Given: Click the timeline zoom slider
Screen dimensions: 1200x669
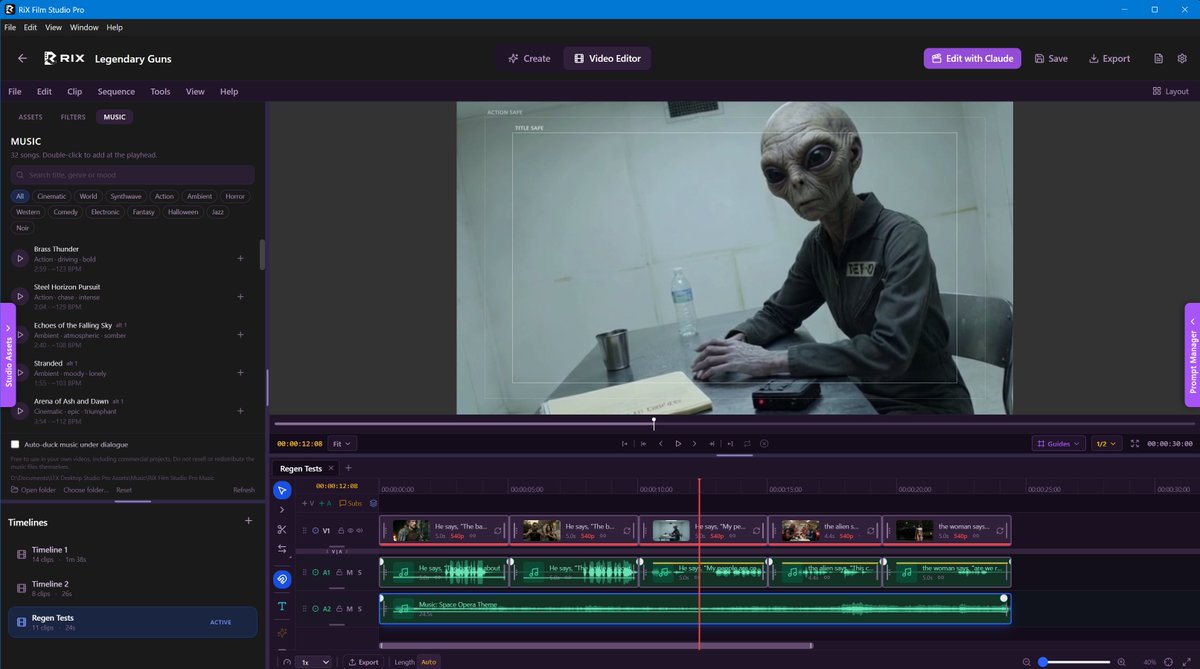Looking at the screenshot, I should coord(1073,662).
